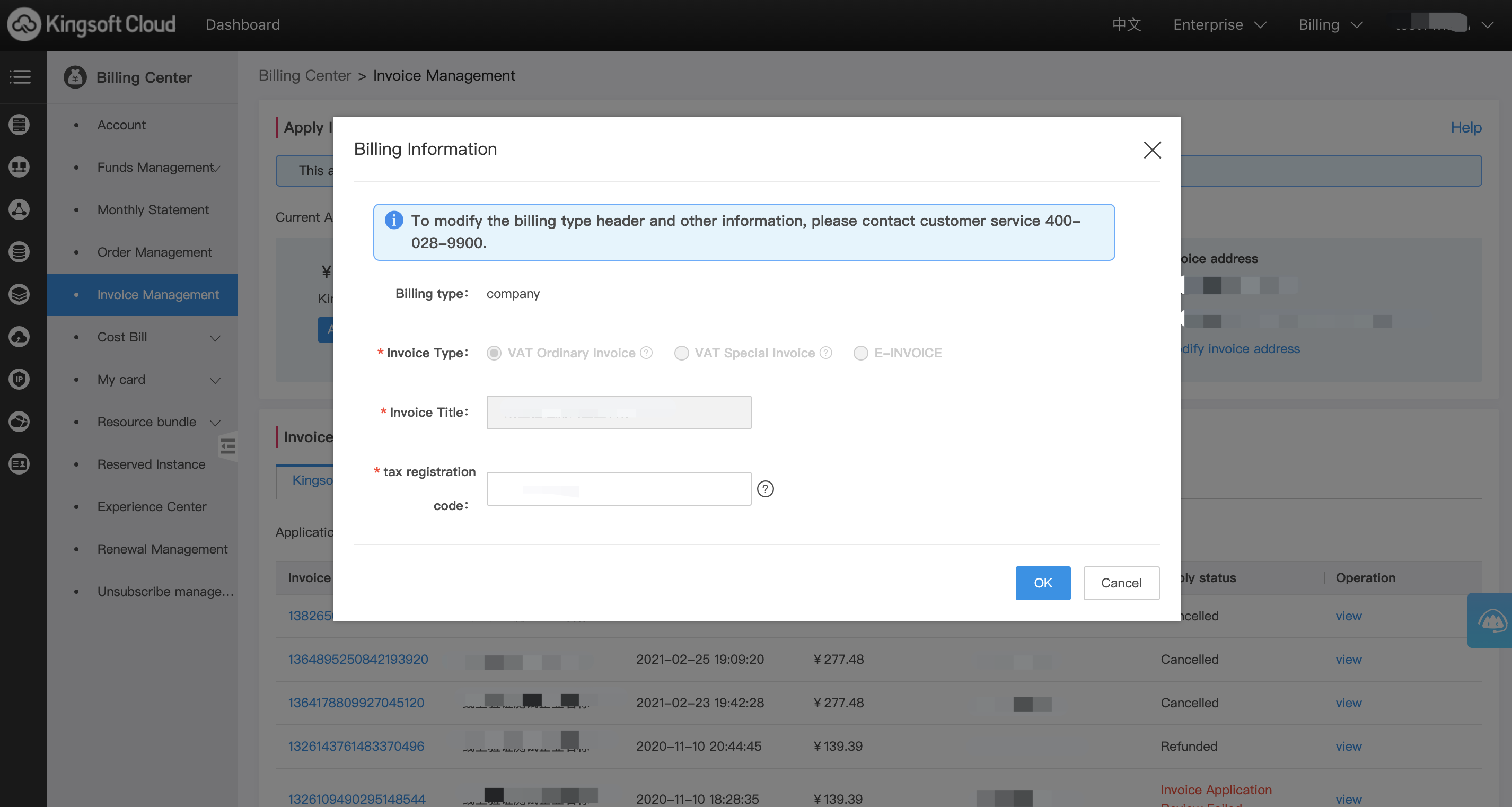
Task: Confirm with the OK button
Action: (x=1042, y=583)
